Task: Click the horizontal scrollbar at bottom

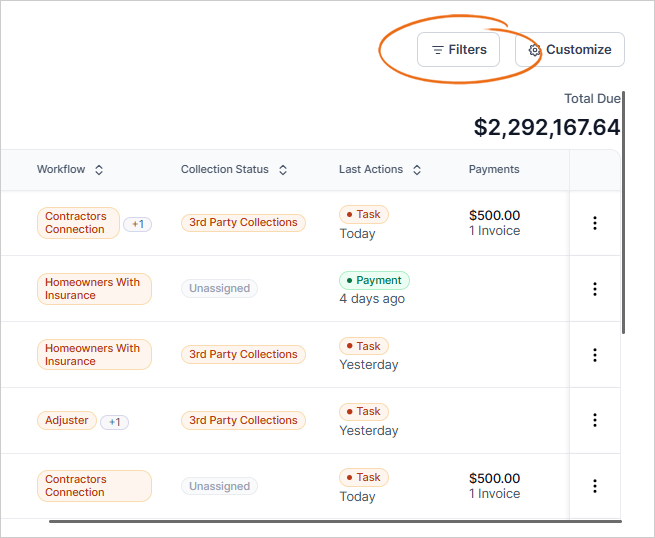Action: [335, 521]
